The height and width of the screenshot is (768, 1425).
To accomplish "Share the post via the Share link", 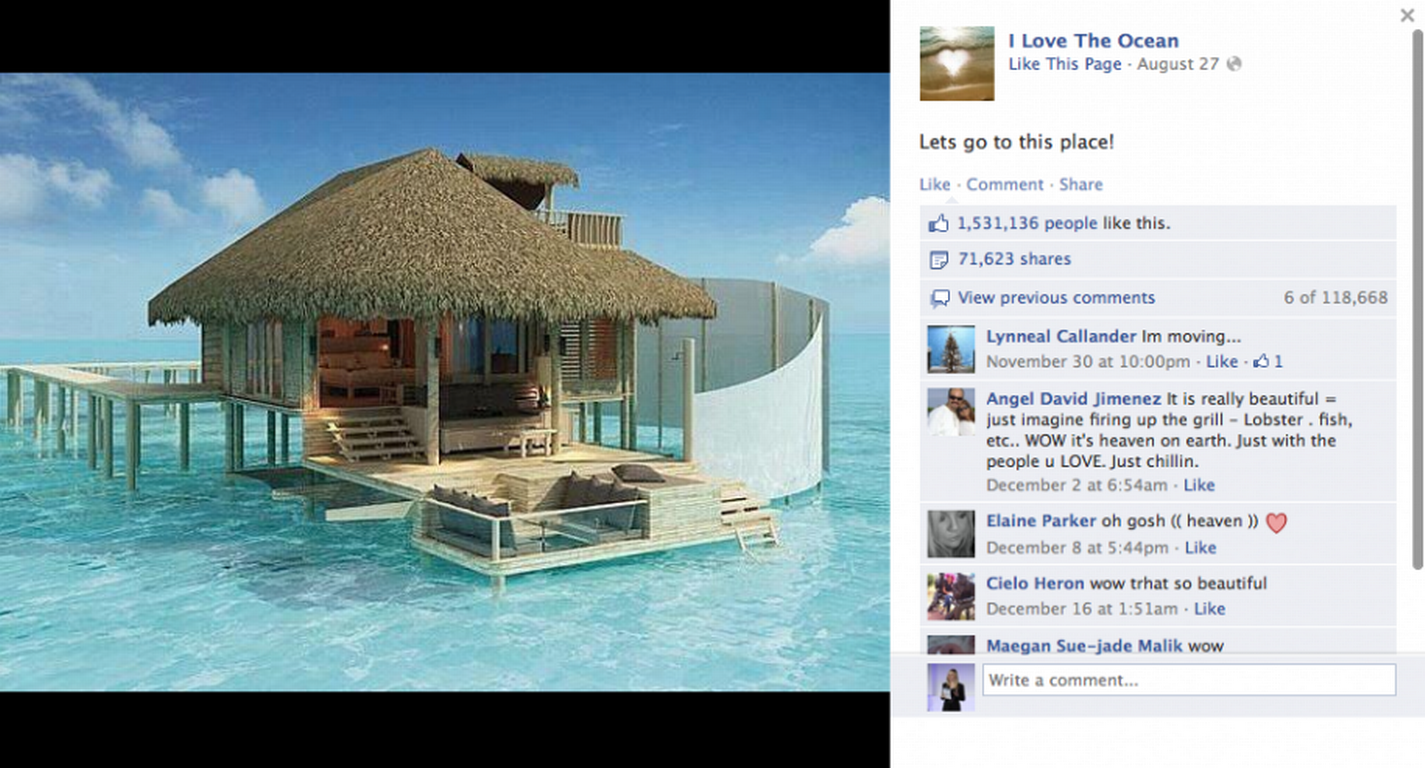I will [1081, 184].
